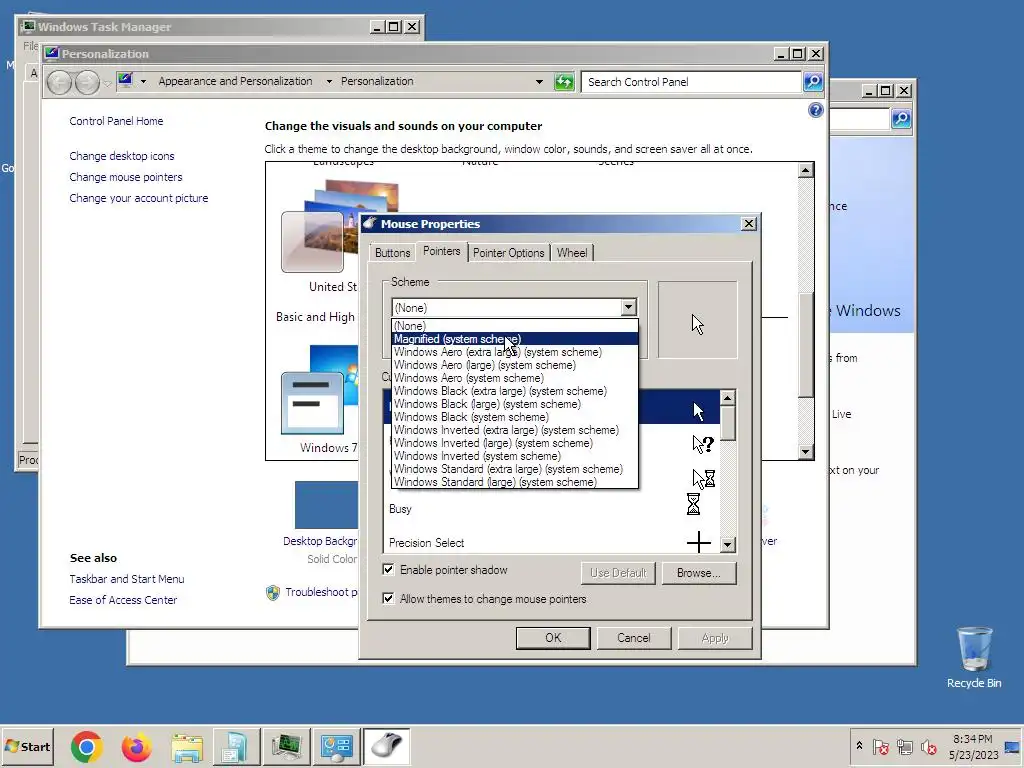Viewport: 1024px width, 768px height.
Task: Select the United States theme thumbnail
Action: tap(320, 227)
